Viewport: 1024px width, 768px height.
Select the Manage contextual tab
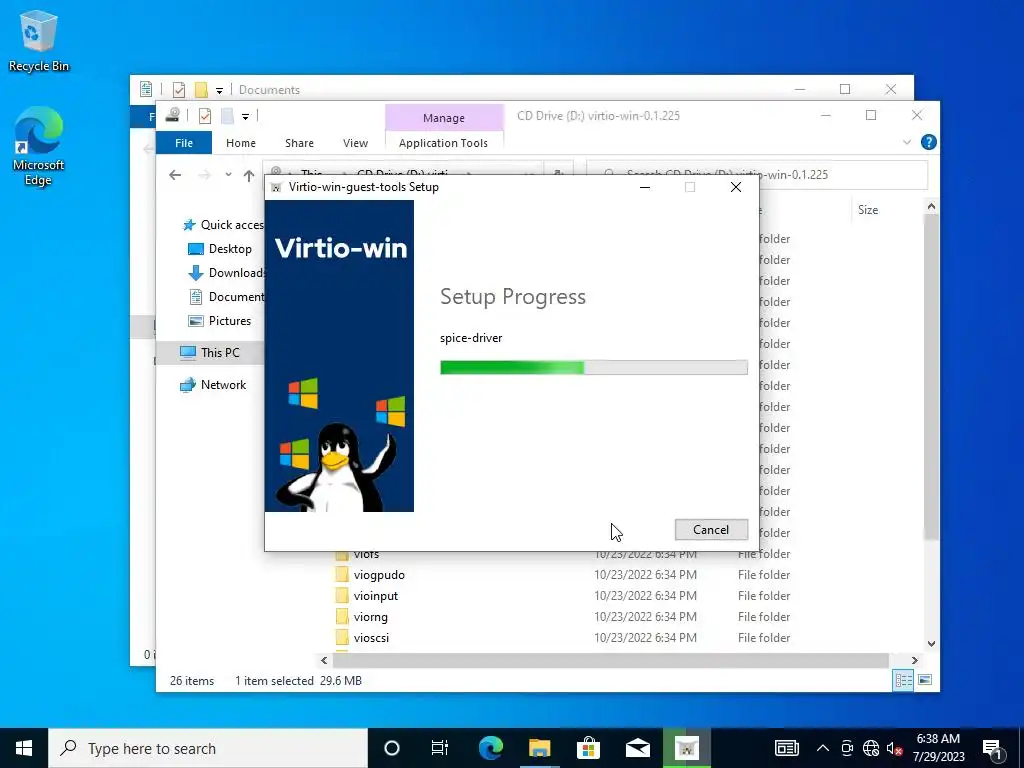pyautogui.click(x=444, y=118)
